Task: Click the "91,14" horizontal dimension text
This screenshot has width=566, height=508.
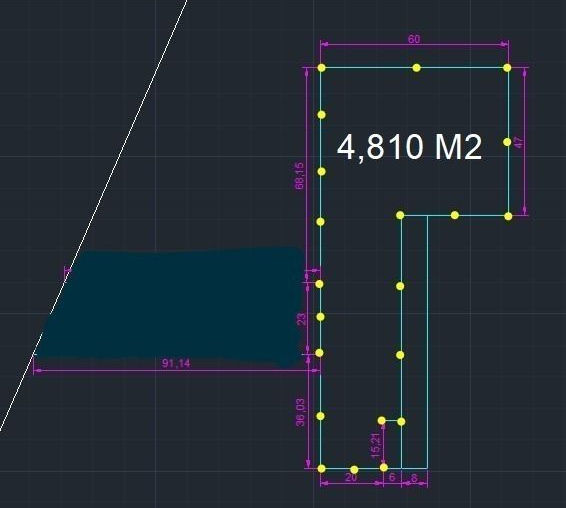Action: click(176, 363)
